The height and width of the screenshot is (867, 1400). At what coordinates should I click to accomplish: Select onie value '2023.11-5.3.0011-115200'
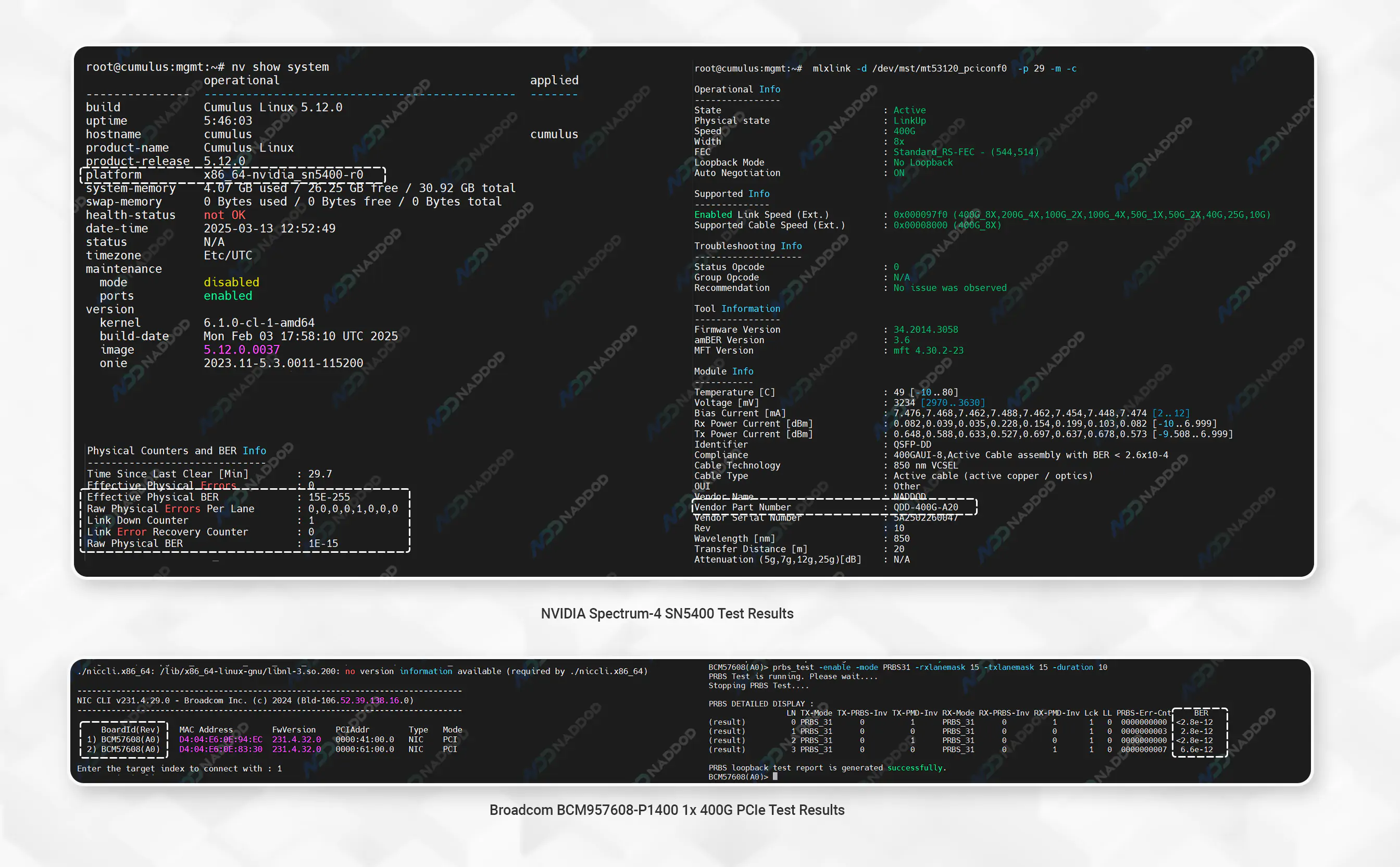(283, 363)
